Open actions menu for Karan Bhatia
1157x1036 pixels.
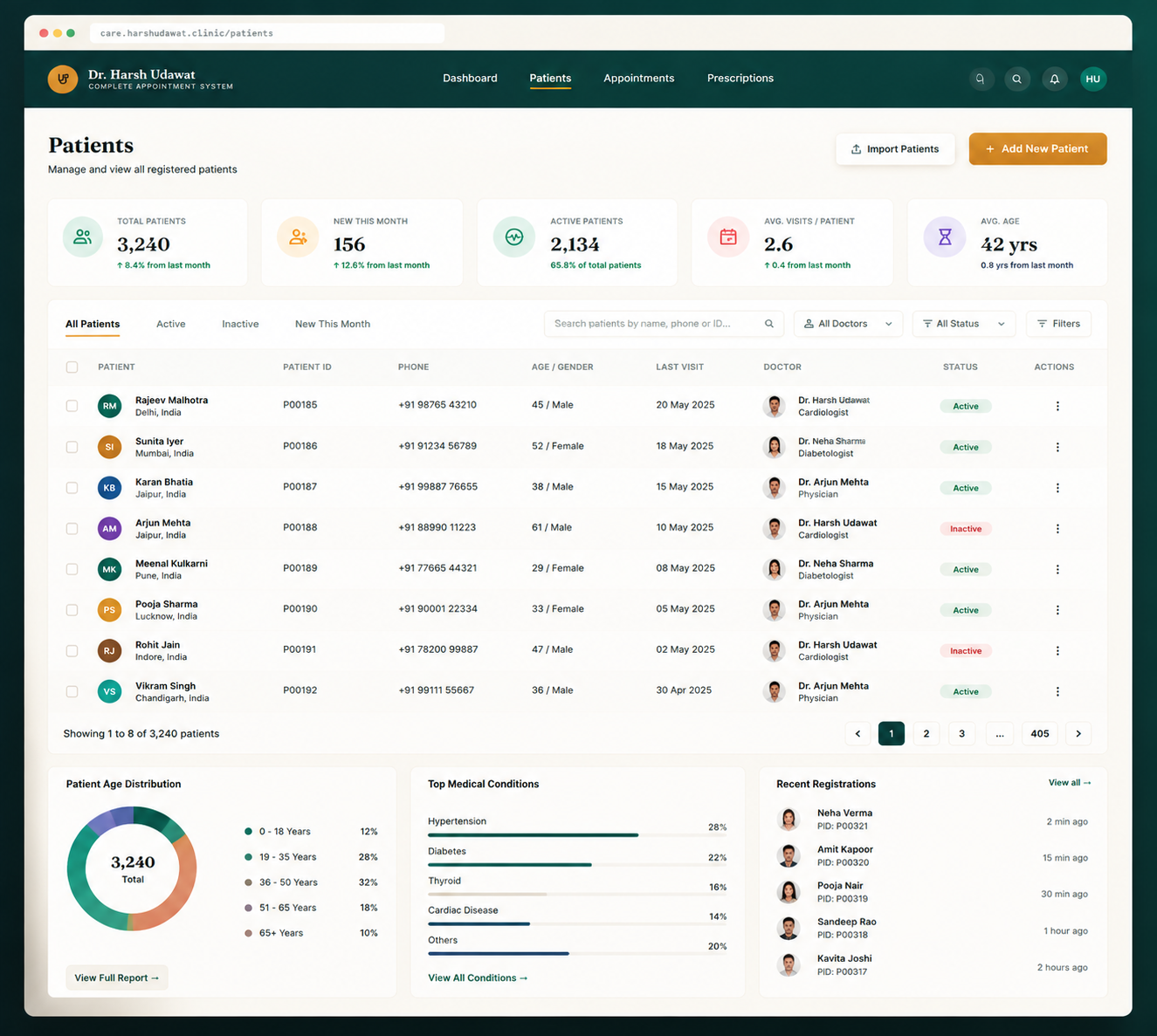1057,488
